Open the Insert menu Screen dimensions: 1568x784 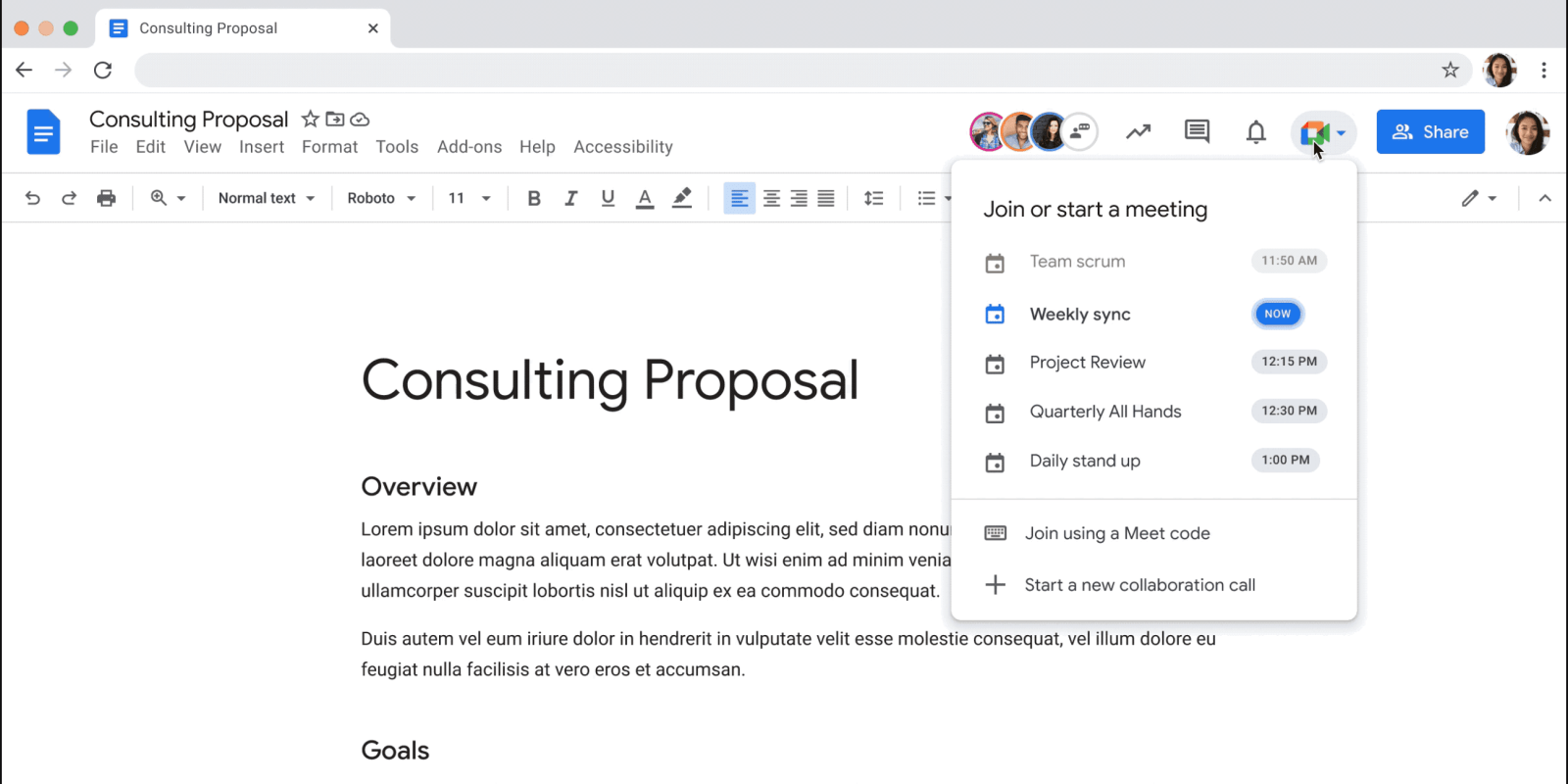pyautogui.click(x=262, y=147)
